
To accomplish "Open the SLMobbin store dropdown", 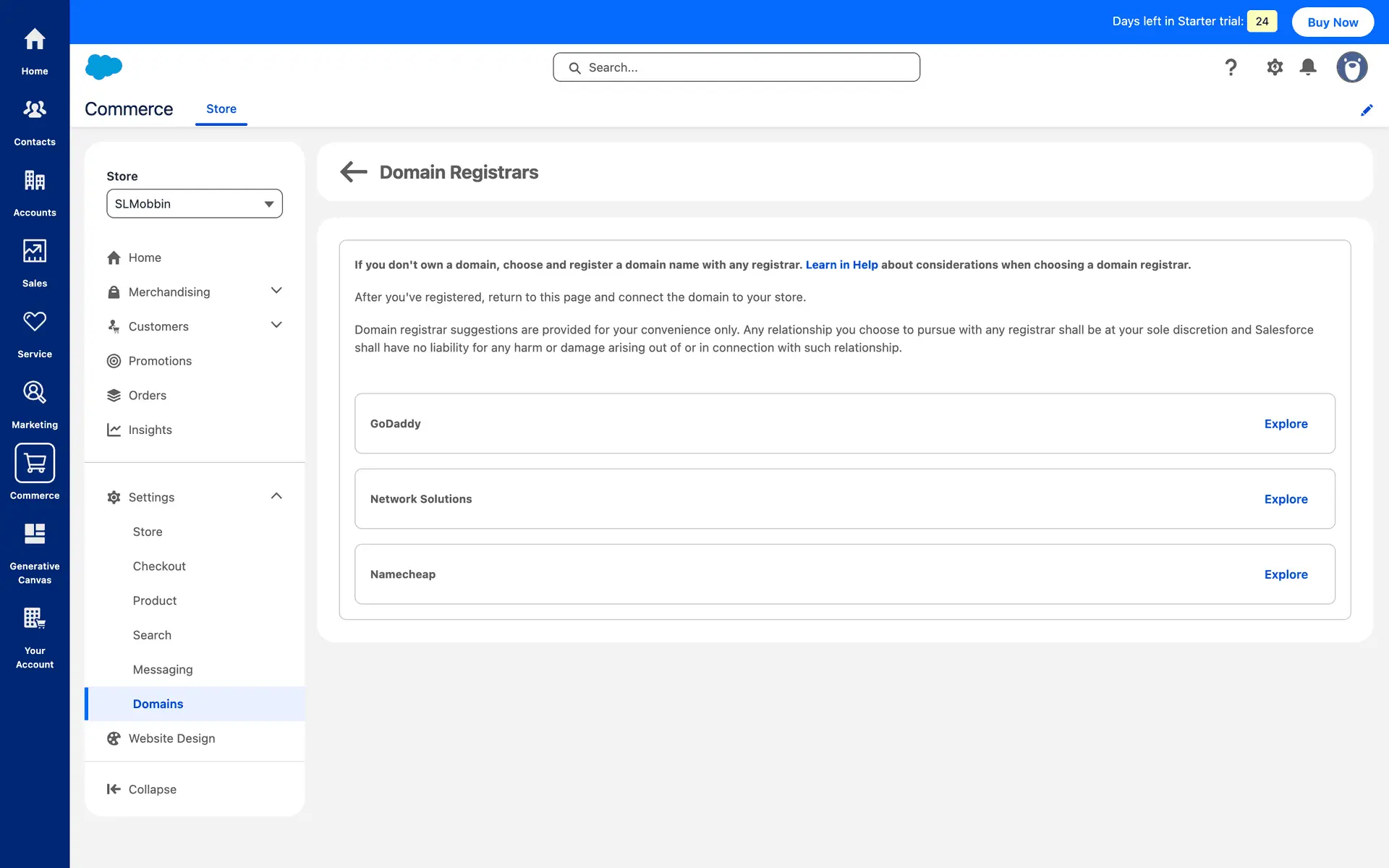I will (x=194, y=204).
